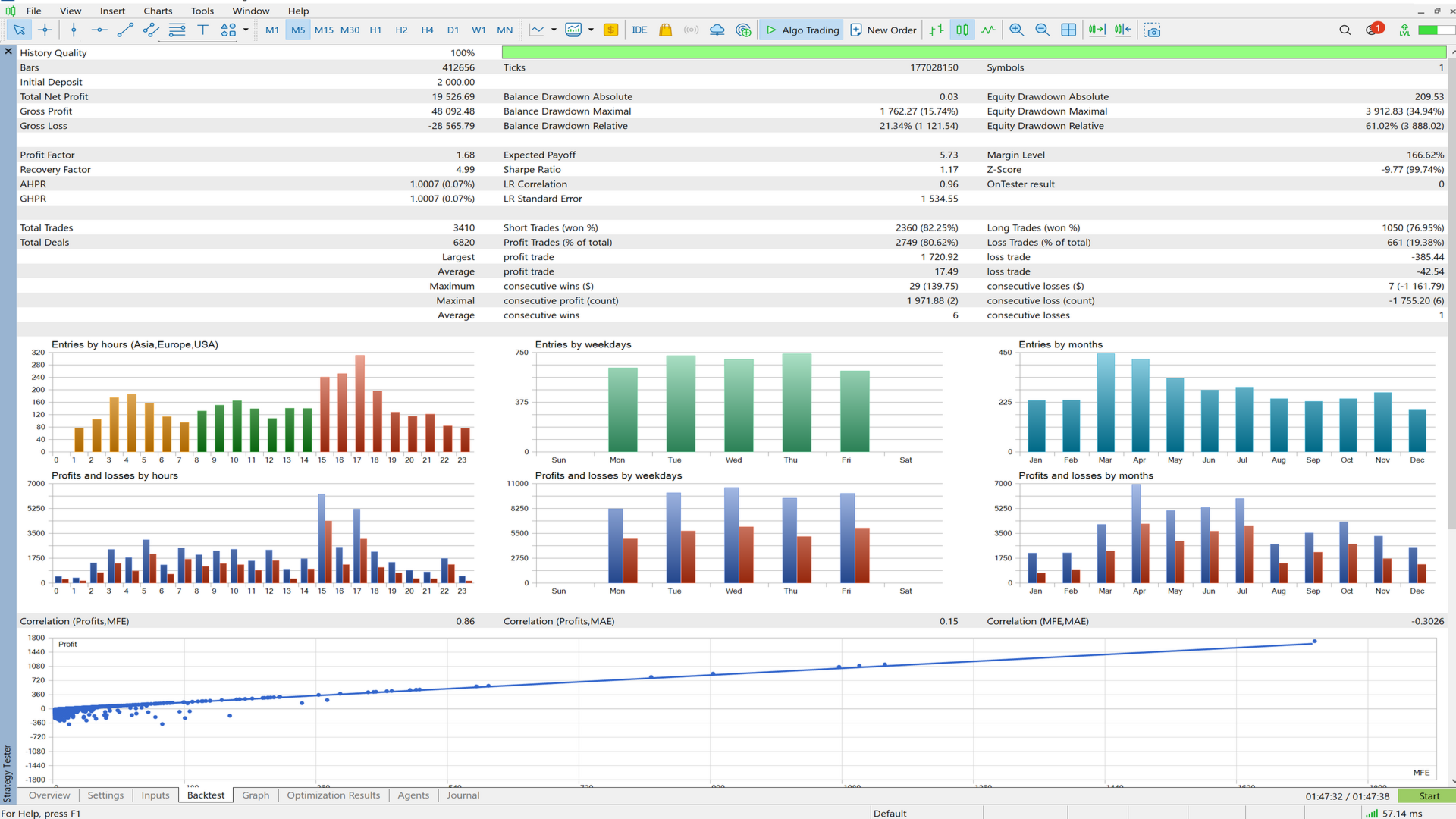Open the Charts menu
Screen dimensions: 1456x819
(x=158, y=11)
